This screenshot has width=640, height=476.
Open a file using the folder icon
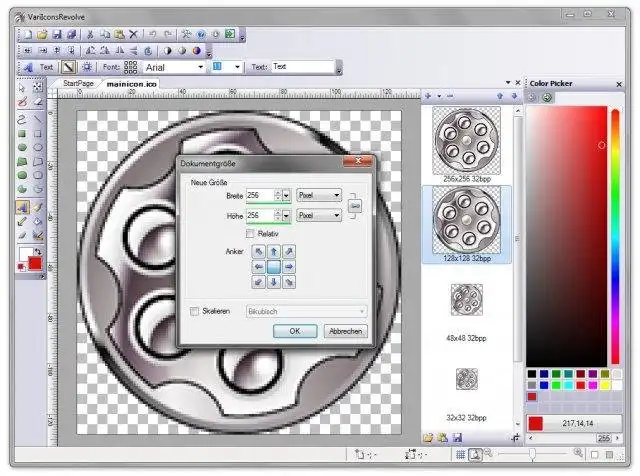(x=42, y=35)
